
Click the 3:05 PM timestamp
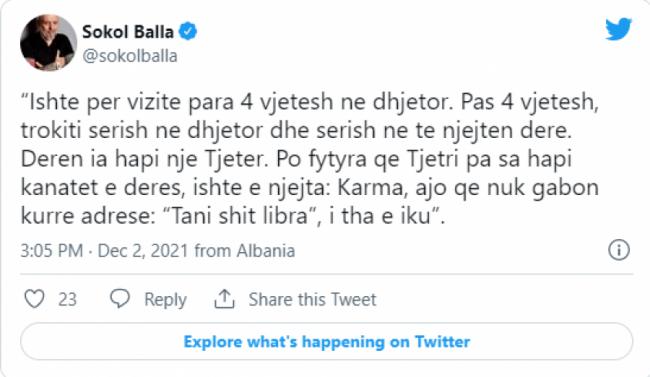52,251
